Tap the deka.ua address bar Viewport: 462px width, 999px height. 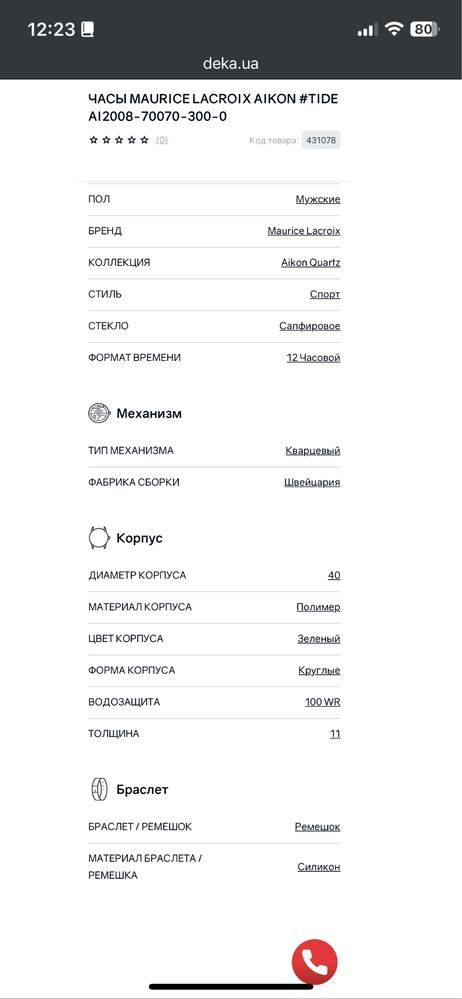pyautogui.click(x=231, y=64)
